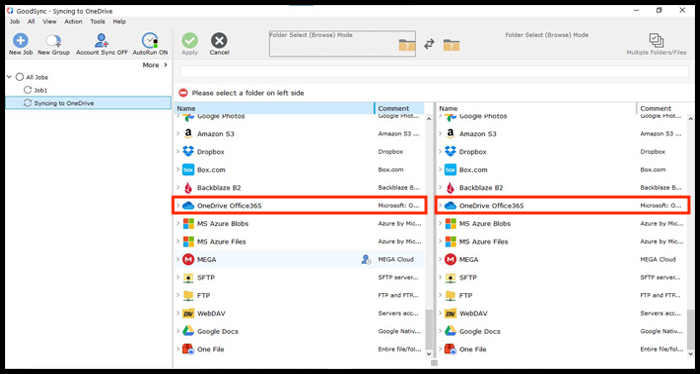The image size is (700, 374).
Task: Expand Box.com in right pane
Action: coord(440,170)
